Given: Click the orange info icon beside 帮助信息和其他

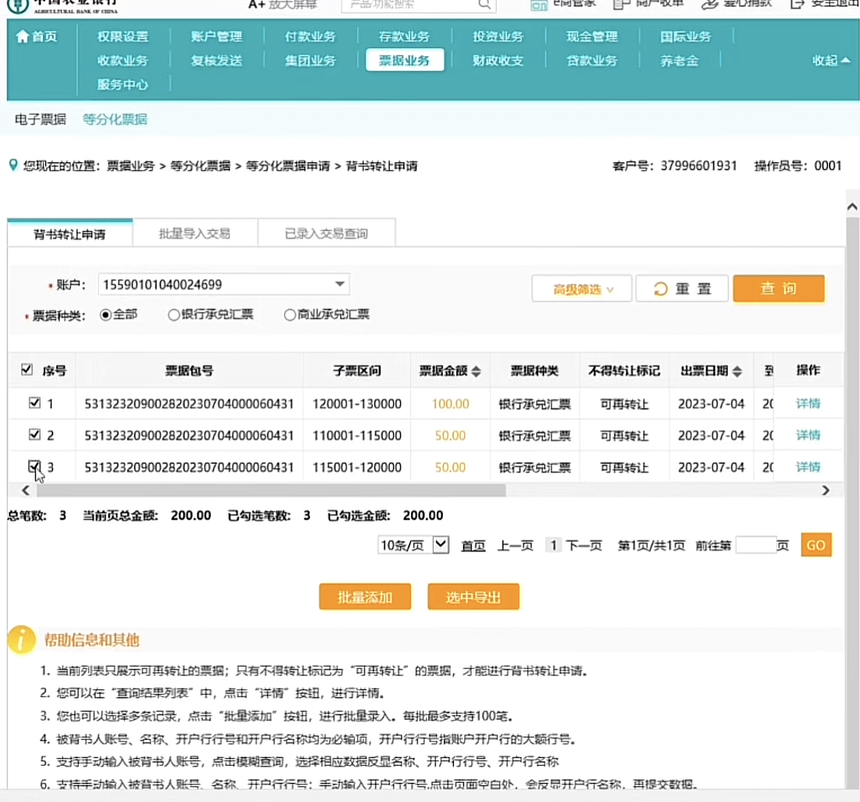Looking at the screenshot, I should [21, 640].
